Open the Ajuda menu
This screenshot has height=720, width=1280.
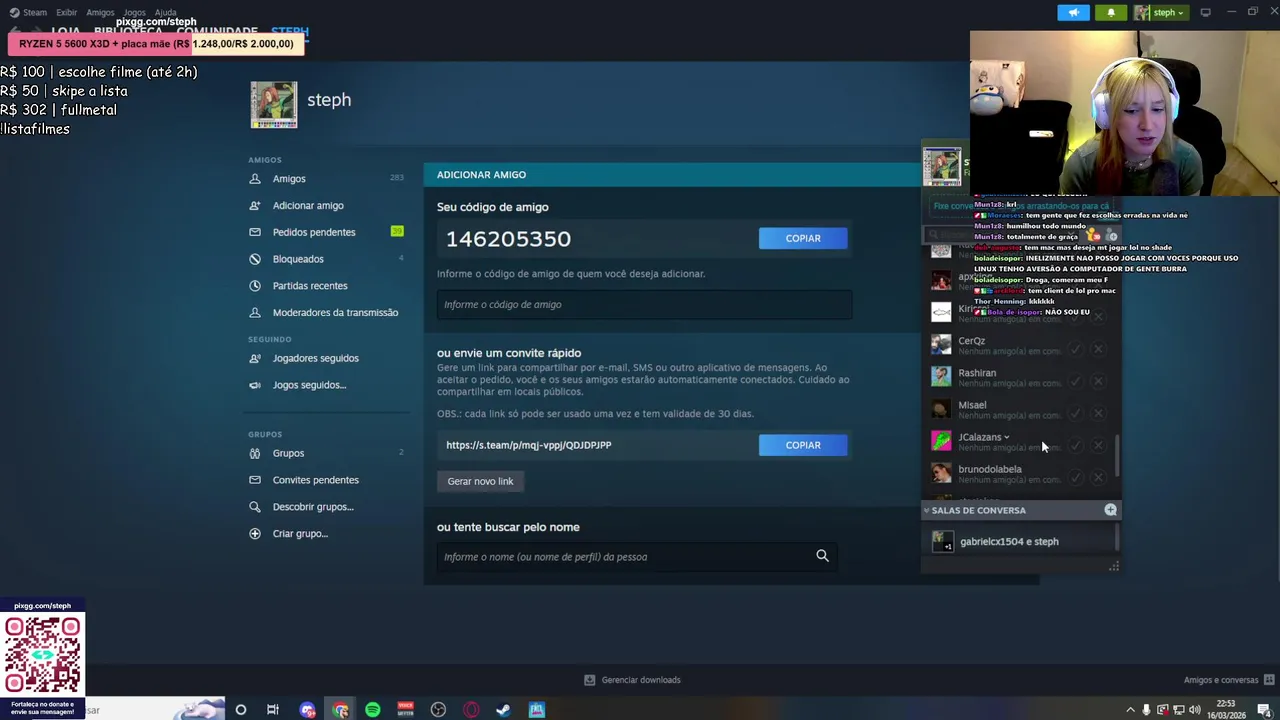tap(165, 13)
